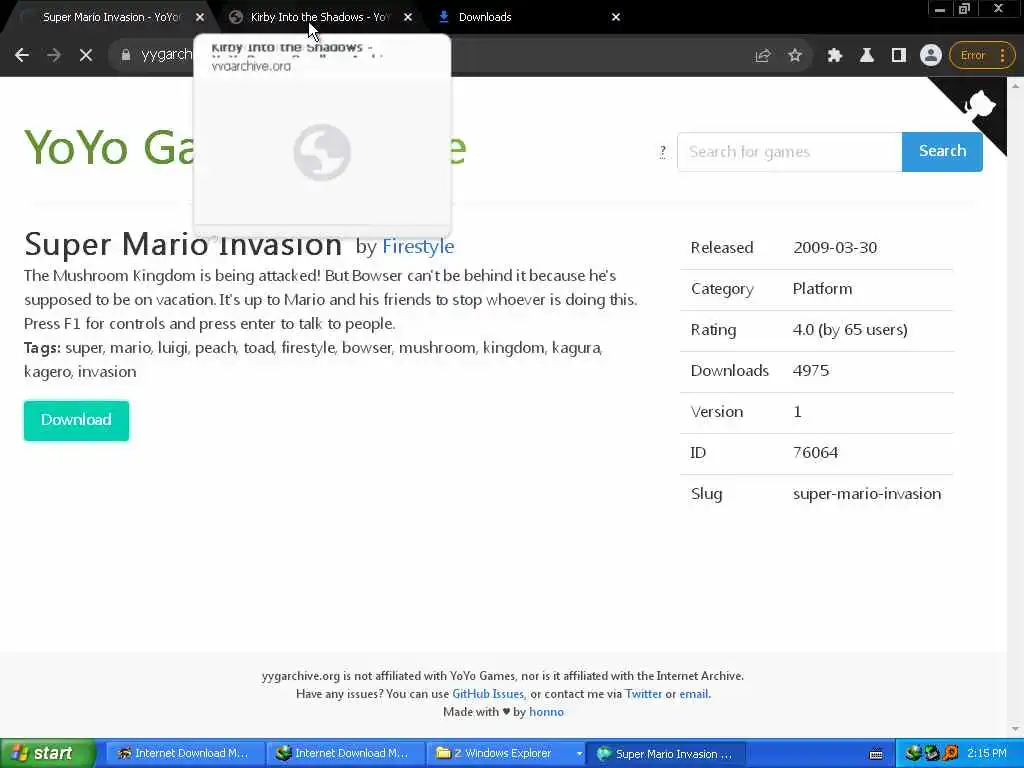Close the Kirby Into the Shadows tab
This screenshot has height=768, width=1024.
coord(408,17)
